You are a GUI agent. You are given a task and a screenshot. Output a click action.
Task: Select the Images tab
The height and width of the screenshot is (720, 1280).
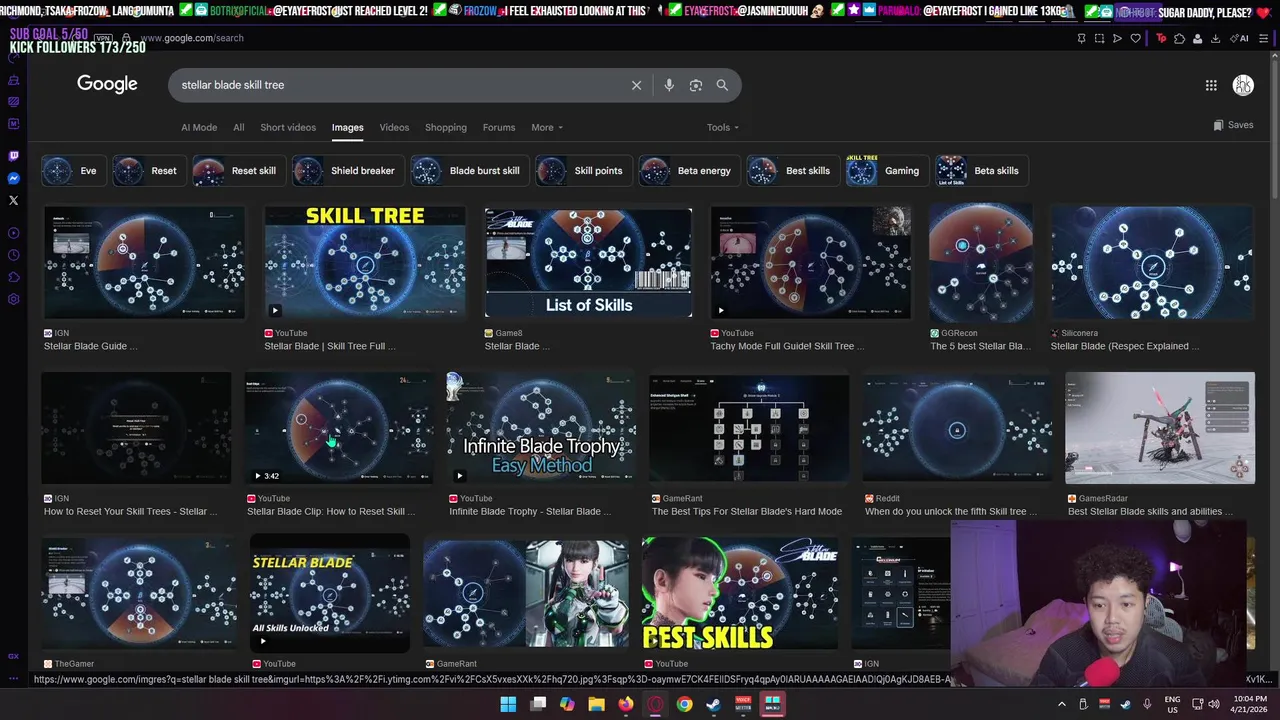[x=348, y=127]
